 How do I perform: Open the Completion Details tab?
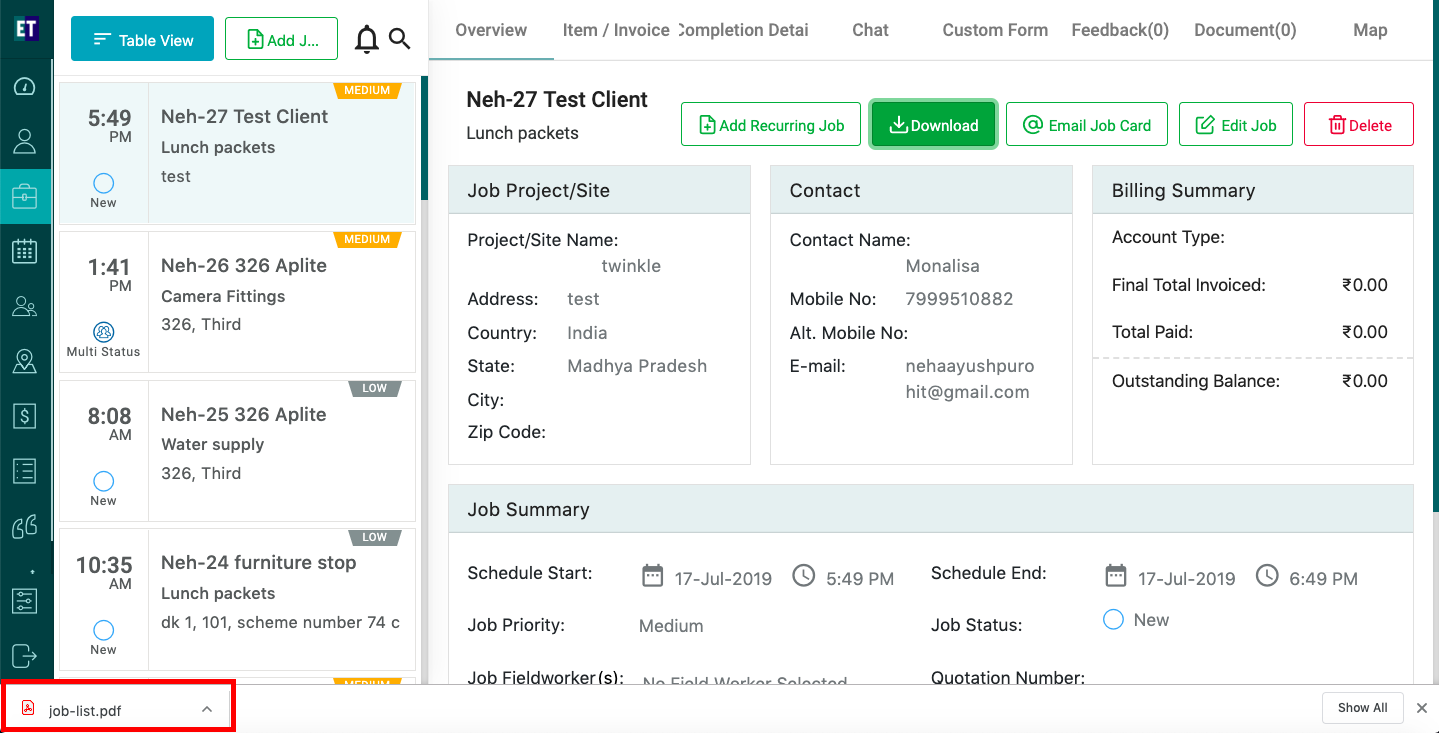click(x=744, y=30)
